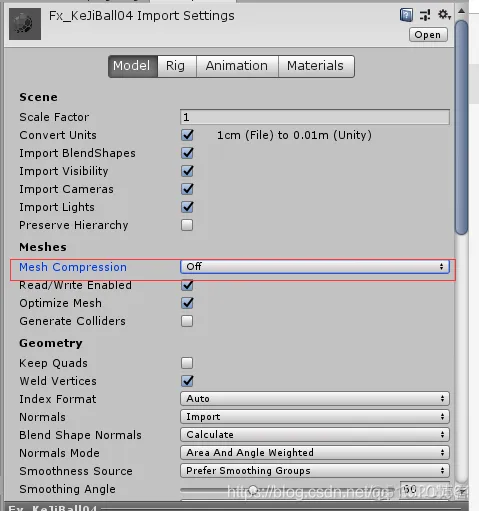
Task: Click the Geometry section heading
Action: click(x=51, y=343)
